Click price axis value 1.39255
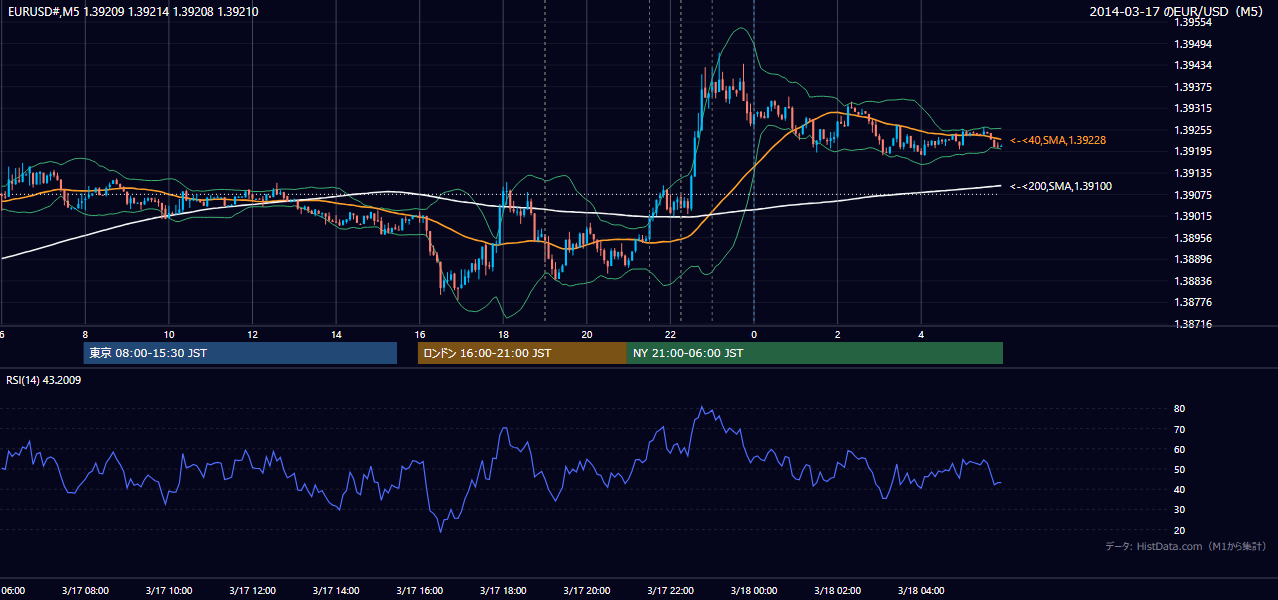 [1193, 130]
